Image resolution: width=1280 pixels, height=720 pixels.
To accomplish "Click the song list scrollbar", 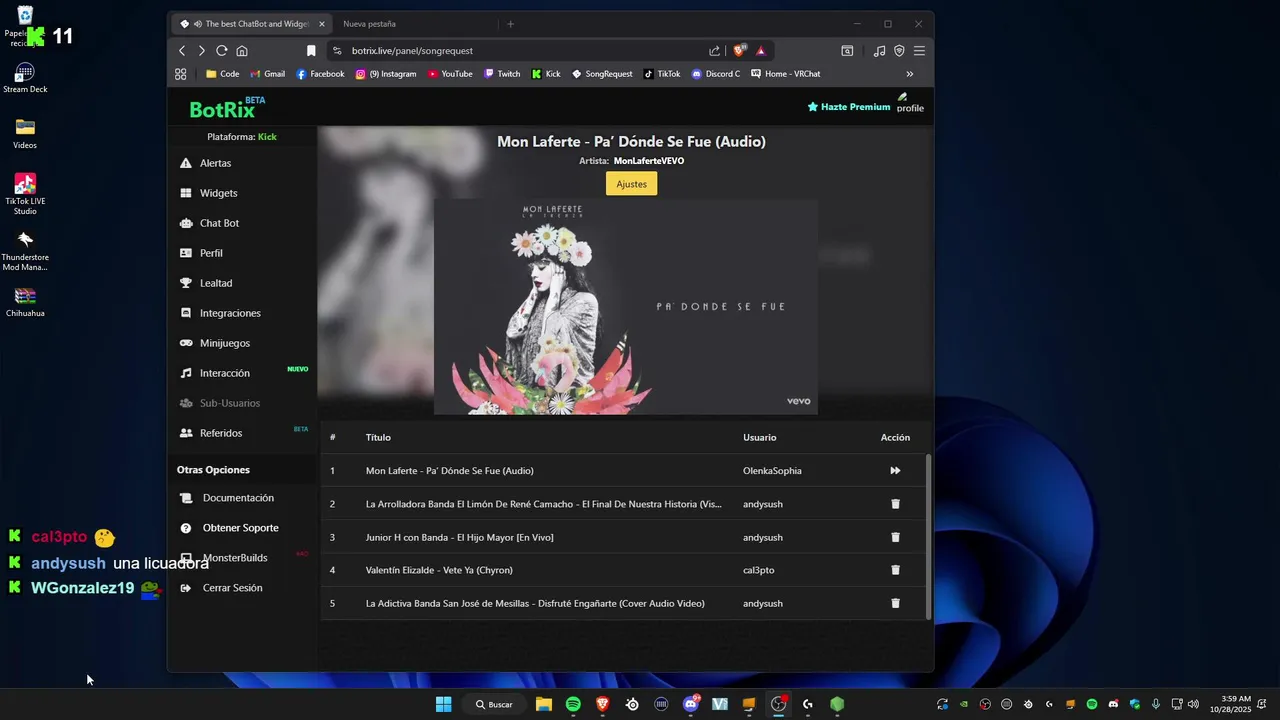I will [928, 537].
